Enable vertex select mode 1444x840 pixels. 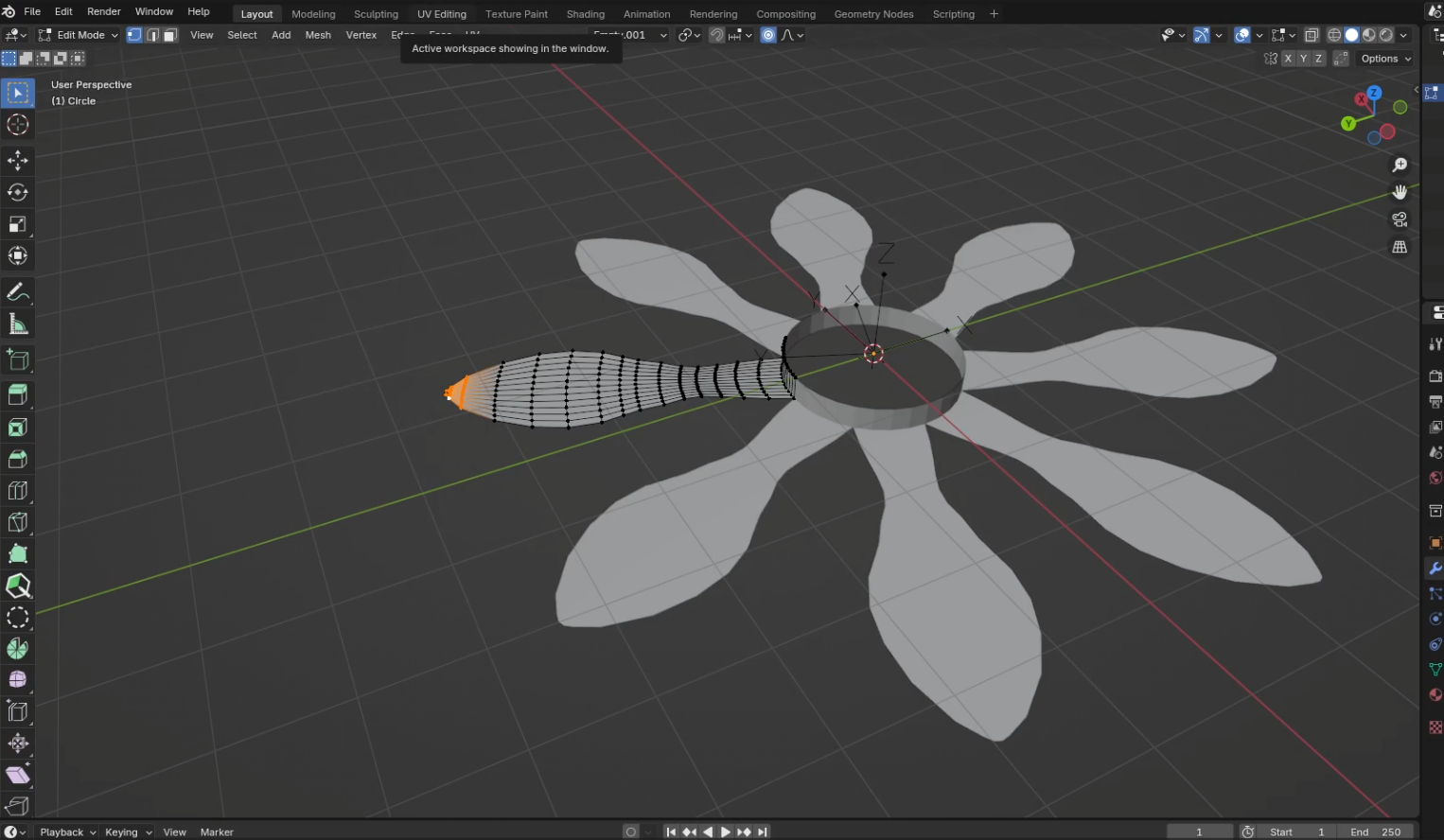click(x=134, y=35)
